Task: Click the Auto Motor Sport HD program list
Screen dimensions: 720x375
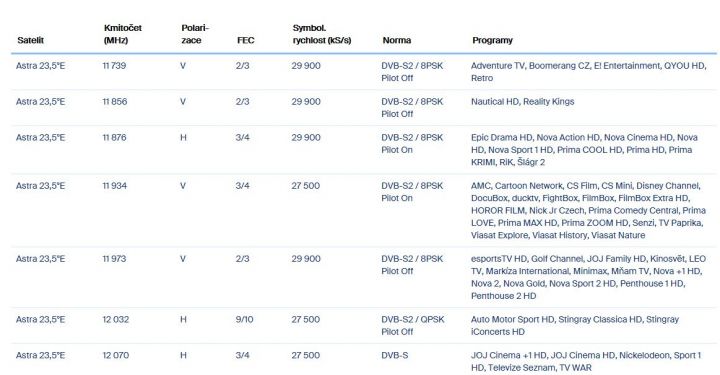Action: tap(574, 325)
